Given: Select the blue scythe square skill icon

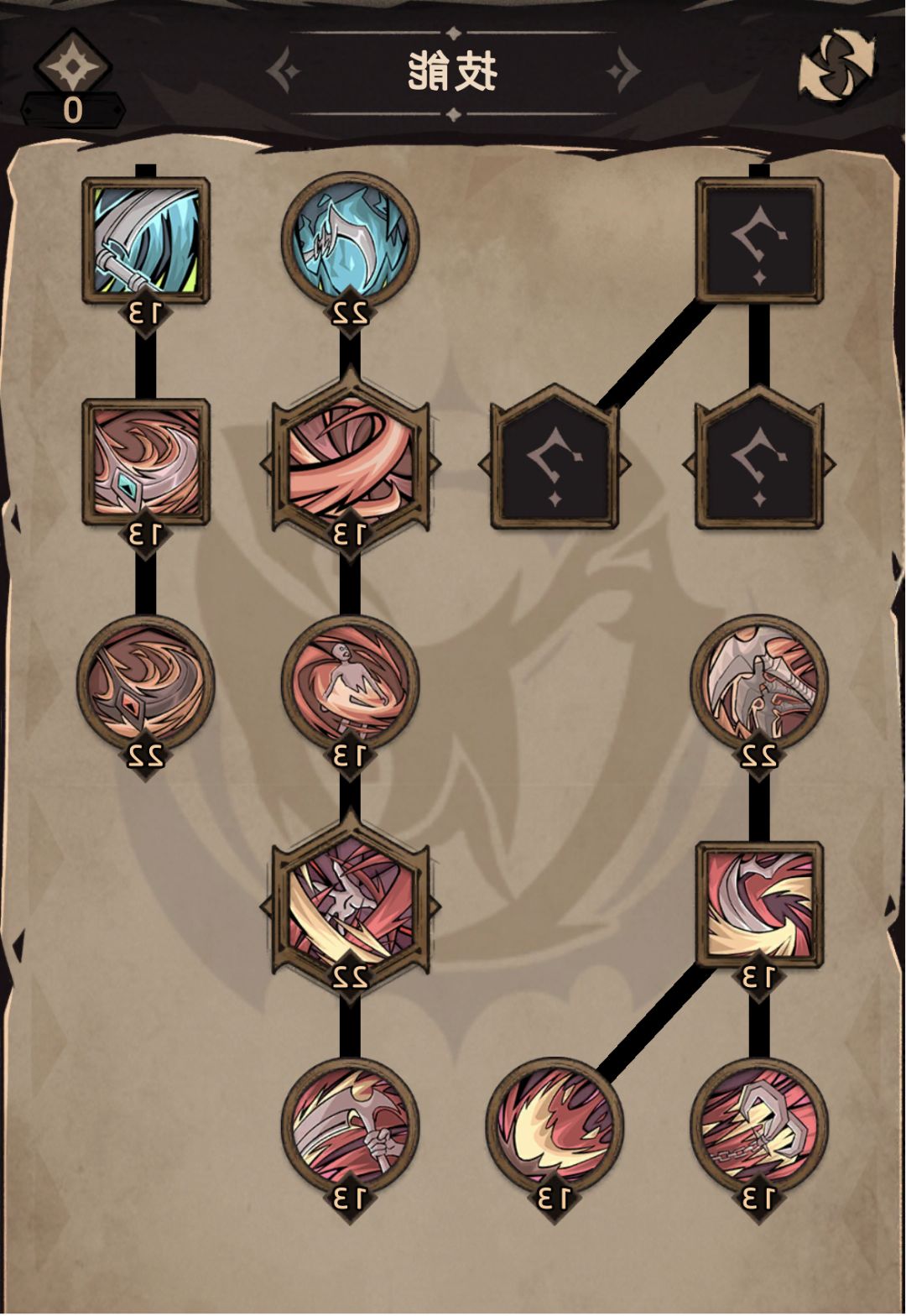Looking at the screenshot, I should [x=146, y=240].
